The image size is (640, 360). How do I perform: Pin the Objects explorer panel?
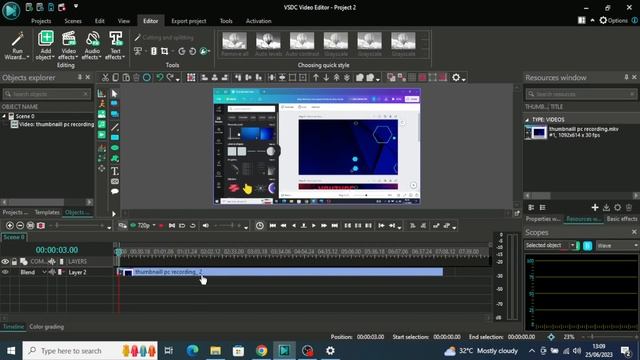[x=80, y=77]
